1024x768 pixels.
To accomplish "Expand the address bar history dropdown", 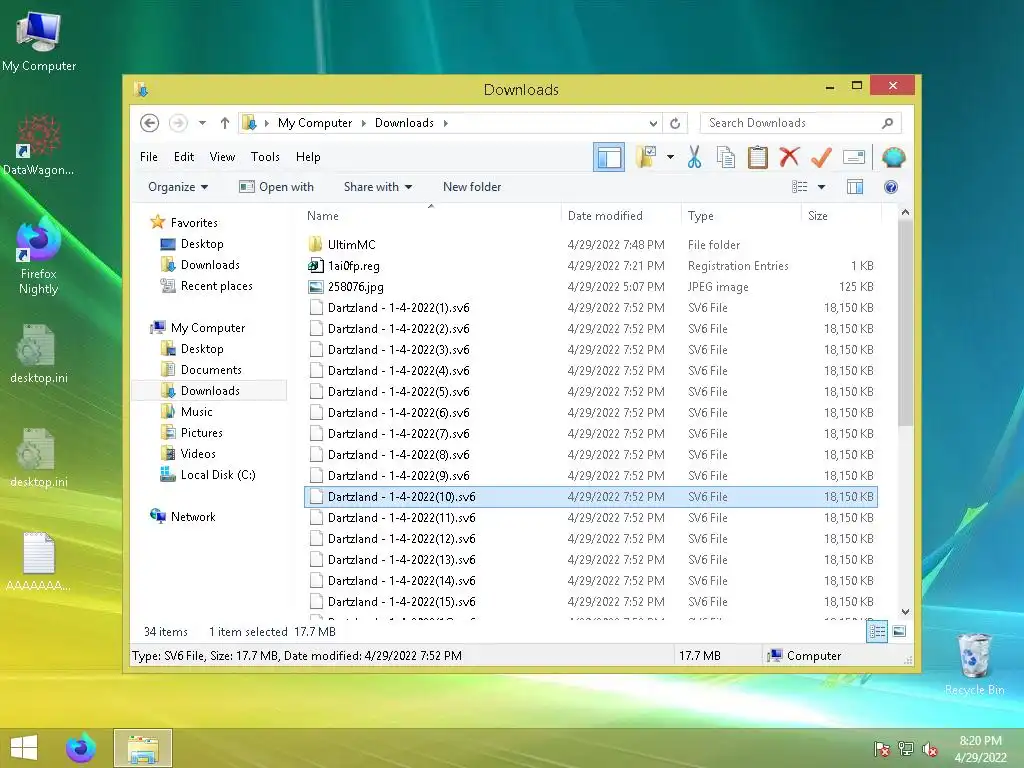I will (653, 123).
